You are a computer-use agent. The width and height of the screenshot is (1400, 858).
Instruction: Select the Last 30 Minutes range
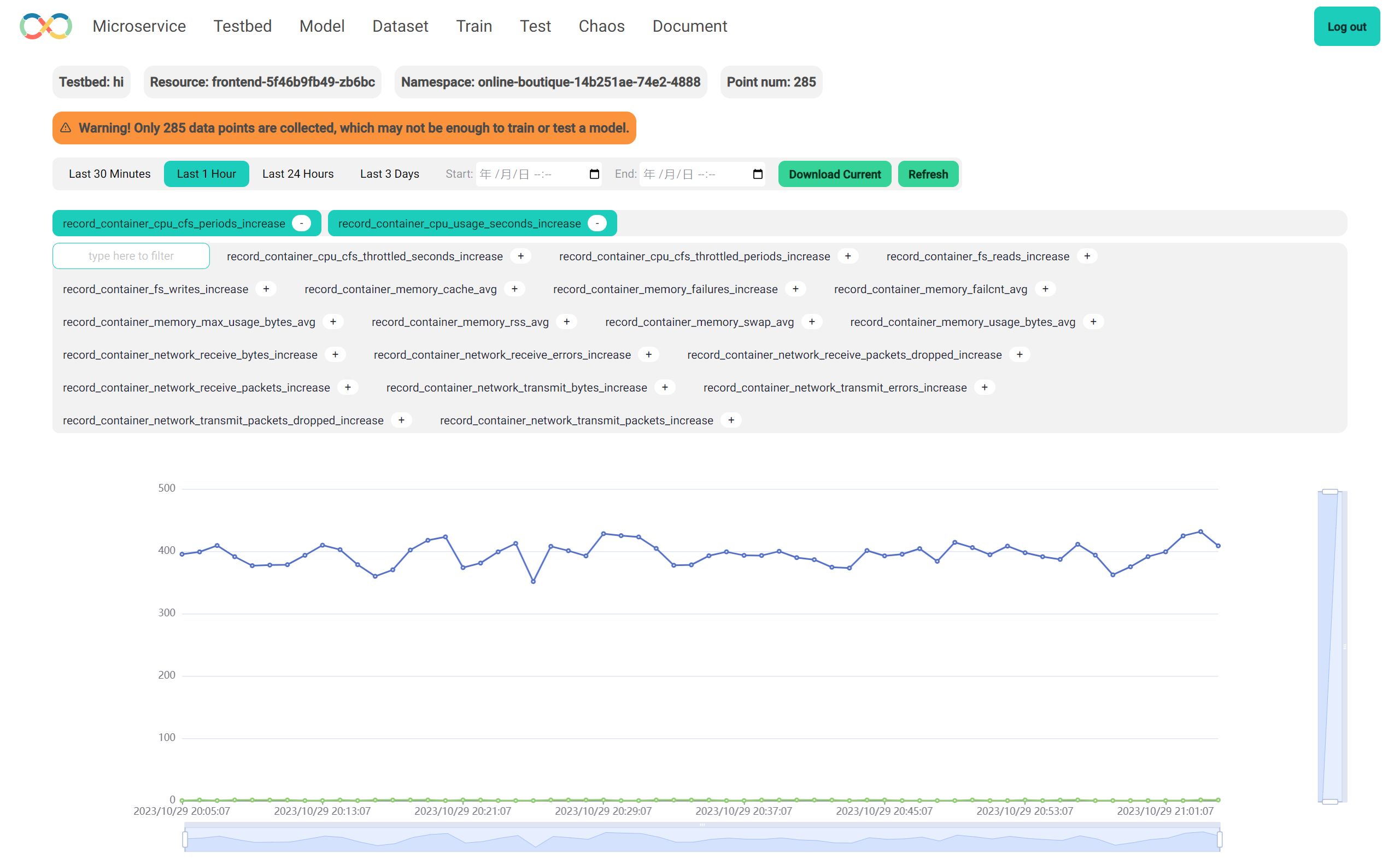pyautogui.click(x=110, y=174)
